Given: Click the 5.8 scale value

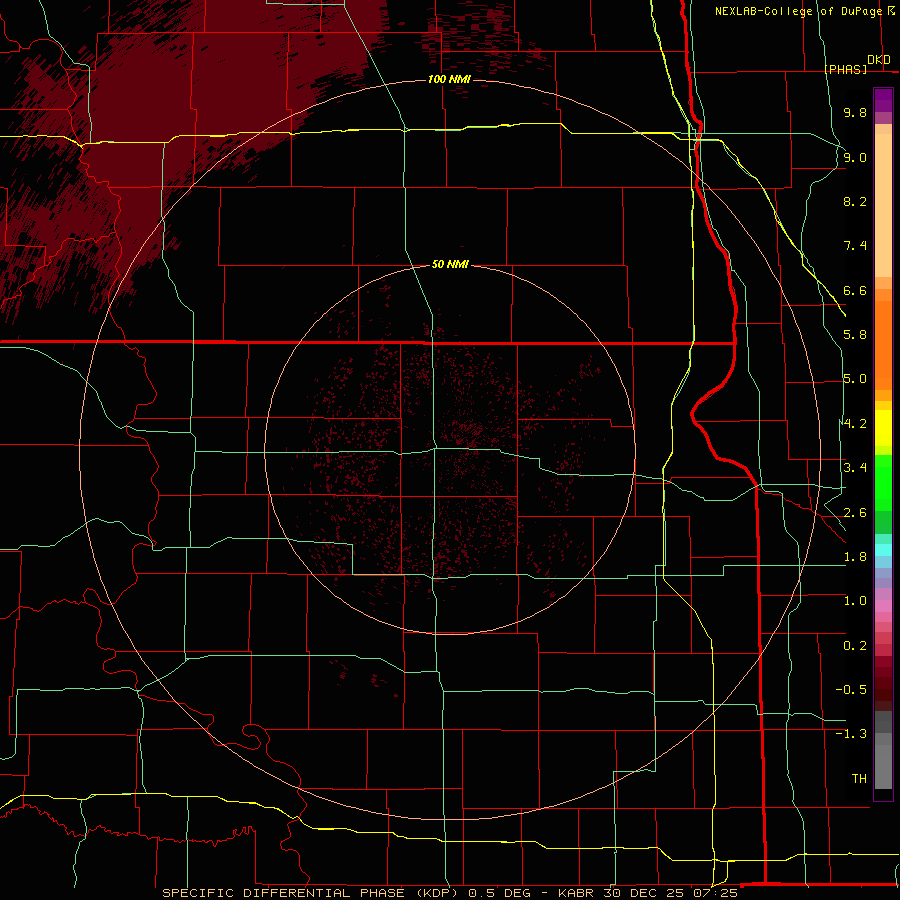Looking at the screenshot, I should (855, 335).
